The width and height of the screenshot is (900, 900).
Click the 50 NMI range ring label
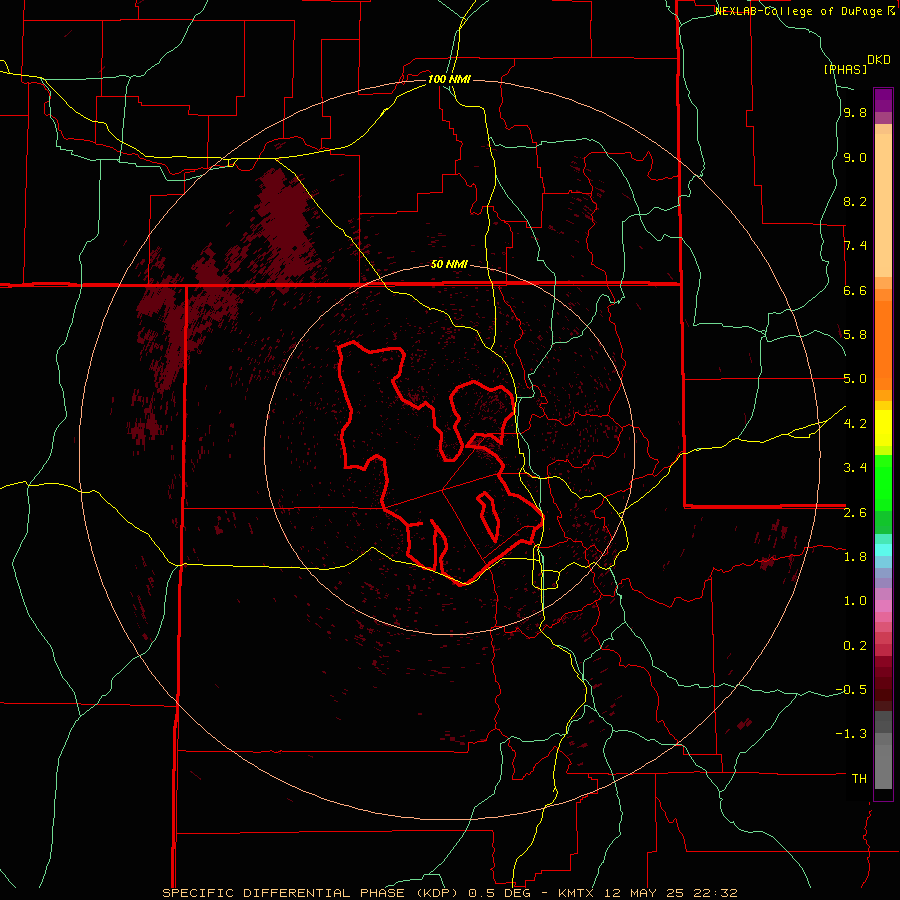tap(449, 264)
